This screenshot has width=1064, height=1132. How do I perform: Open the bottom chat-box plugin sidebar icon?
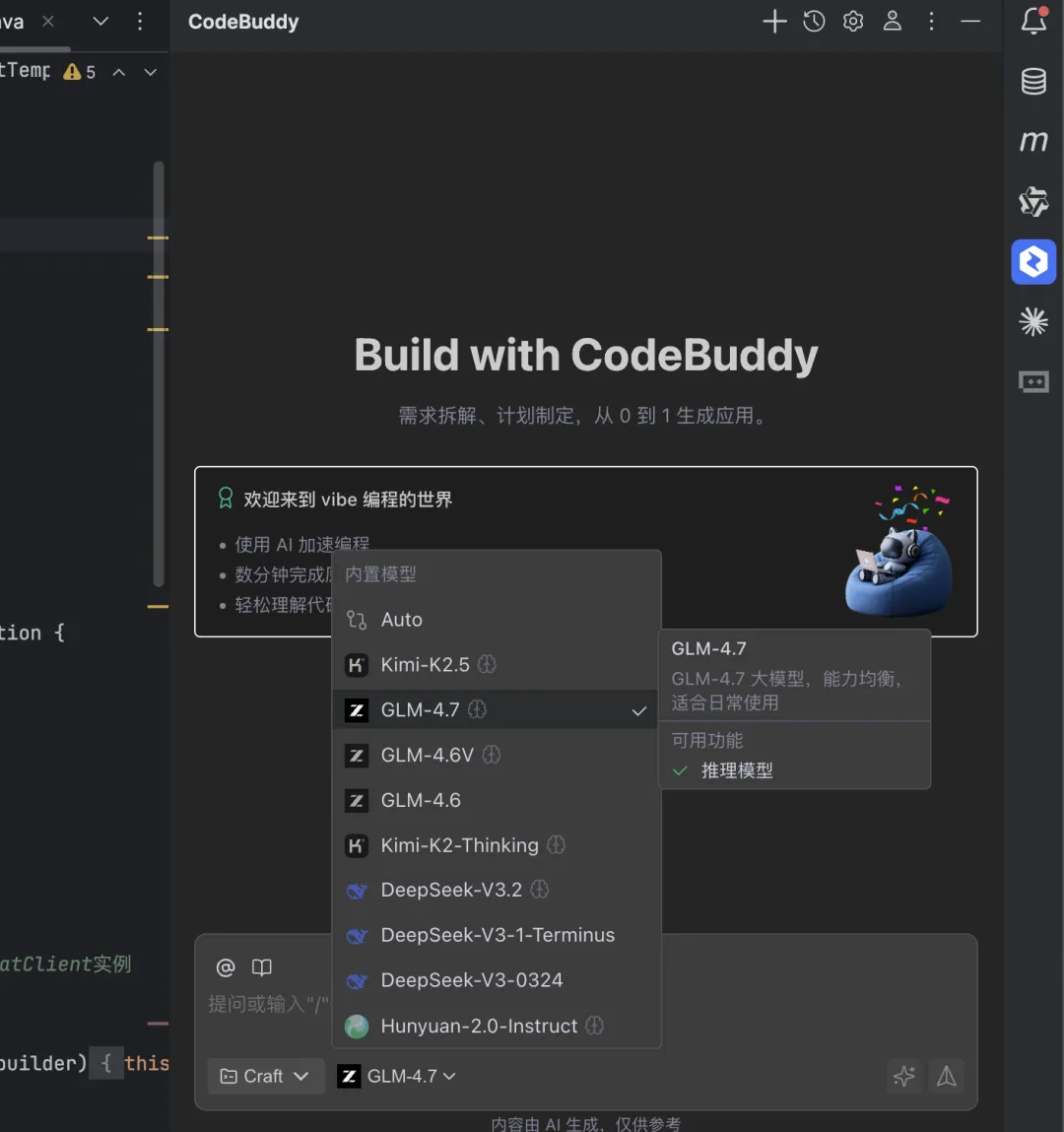coord(1033,381)
